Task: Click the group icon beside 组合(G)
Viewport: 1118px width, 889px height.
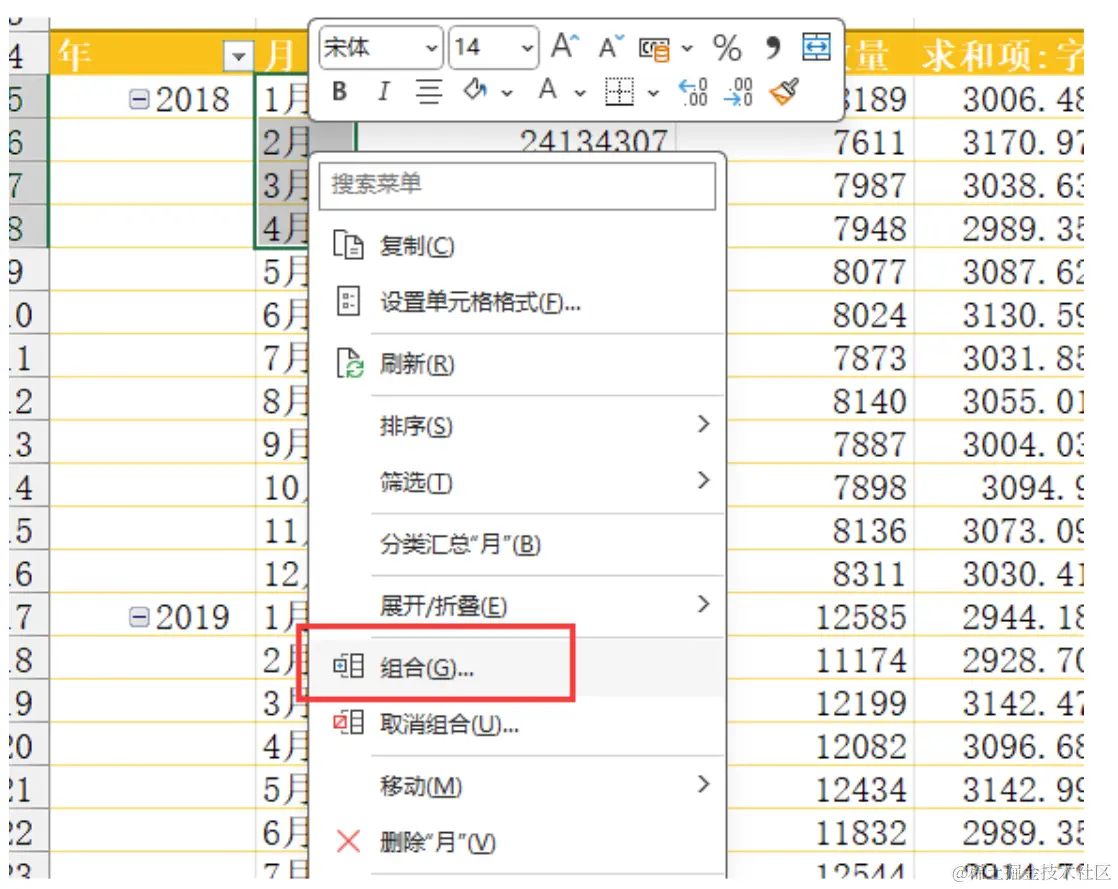Action: coord(349,666)
